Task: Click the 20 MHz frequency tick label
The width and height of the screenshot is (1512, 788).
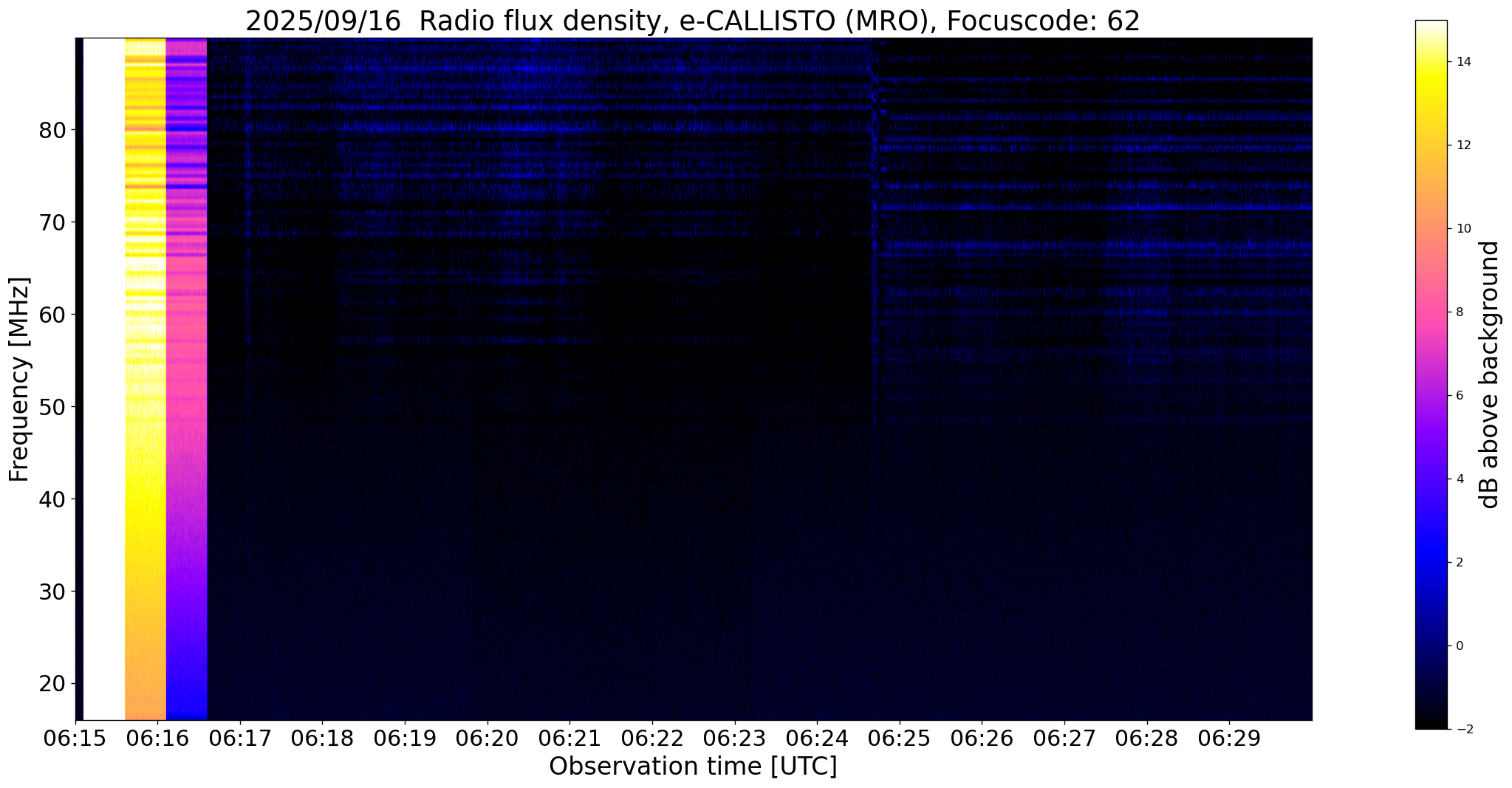Action: pyautogui.click(x=52, y=684)
